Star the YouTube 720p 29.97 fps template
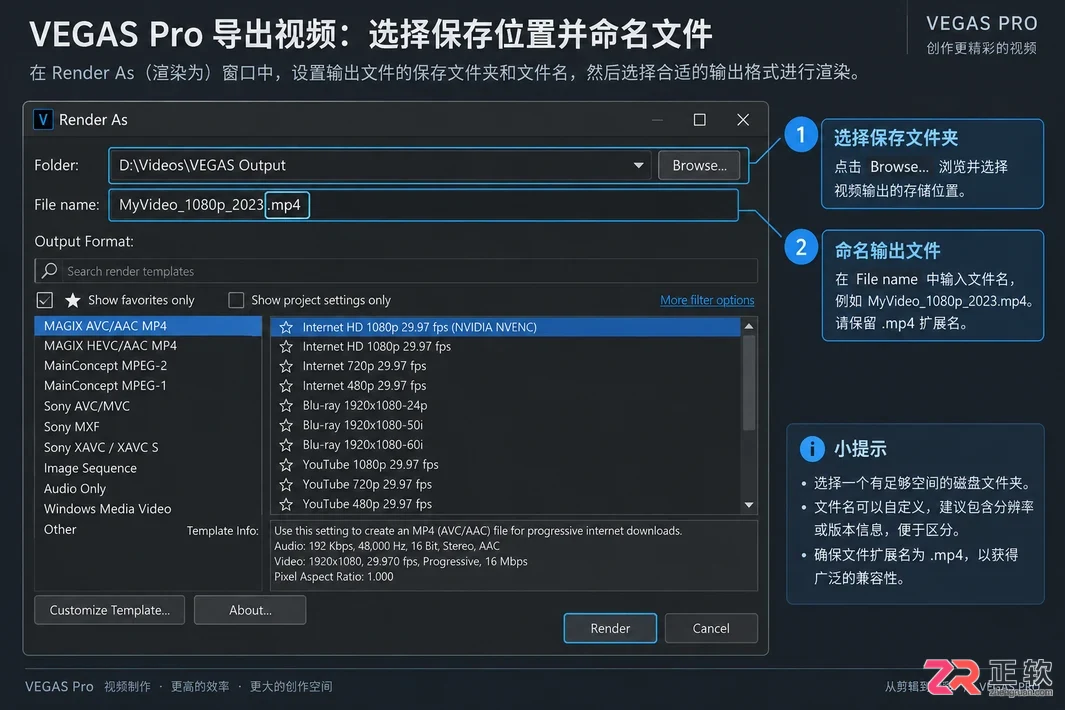Image resolution: width=1065 pixels, height=710 pixels. point(286,484)
